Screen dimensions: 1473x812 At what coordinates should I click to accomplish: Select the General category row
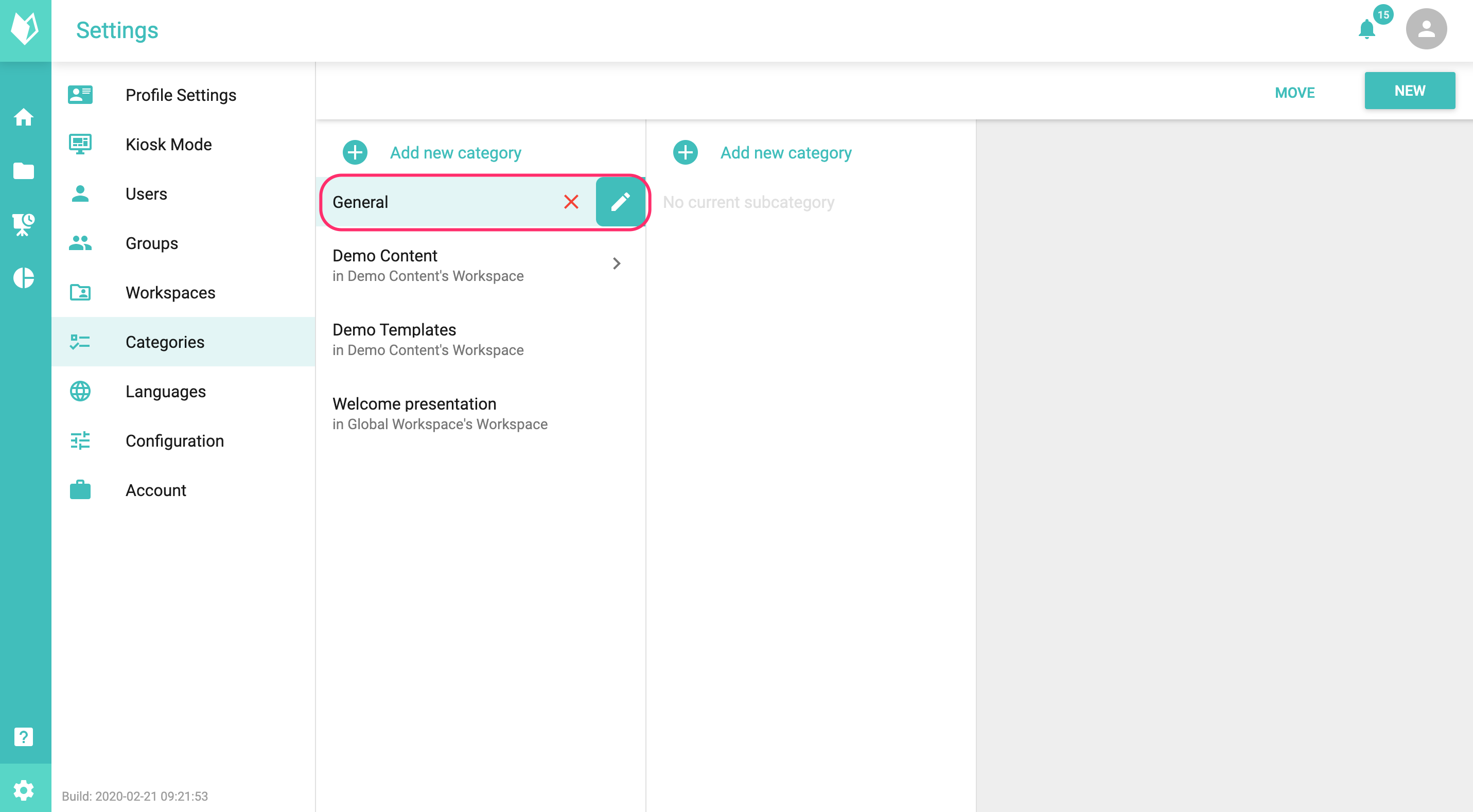point(480,202)
